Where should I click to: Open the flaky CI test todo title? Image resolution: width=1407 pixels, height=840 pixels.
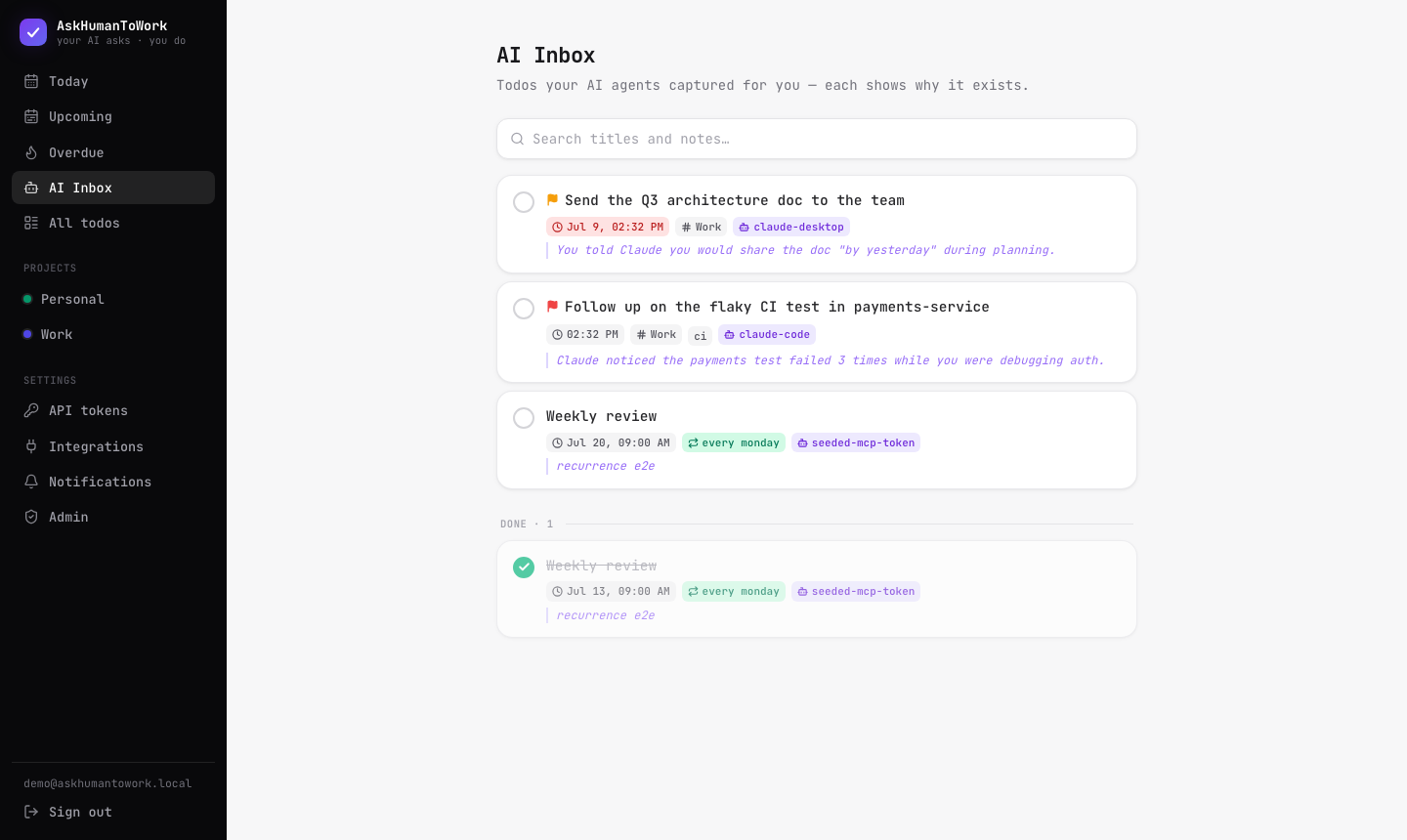(x=777, y=307)
